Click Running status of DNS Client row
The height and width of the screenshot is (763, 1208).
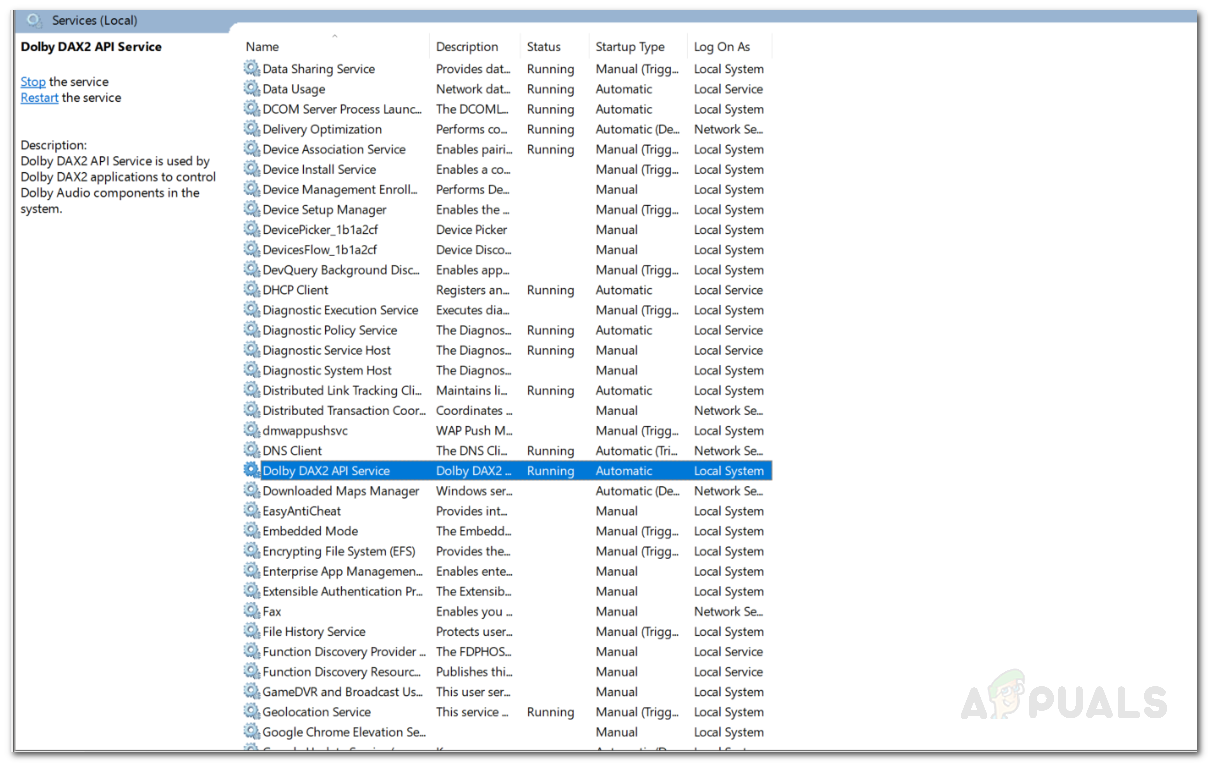click(551, 451)
